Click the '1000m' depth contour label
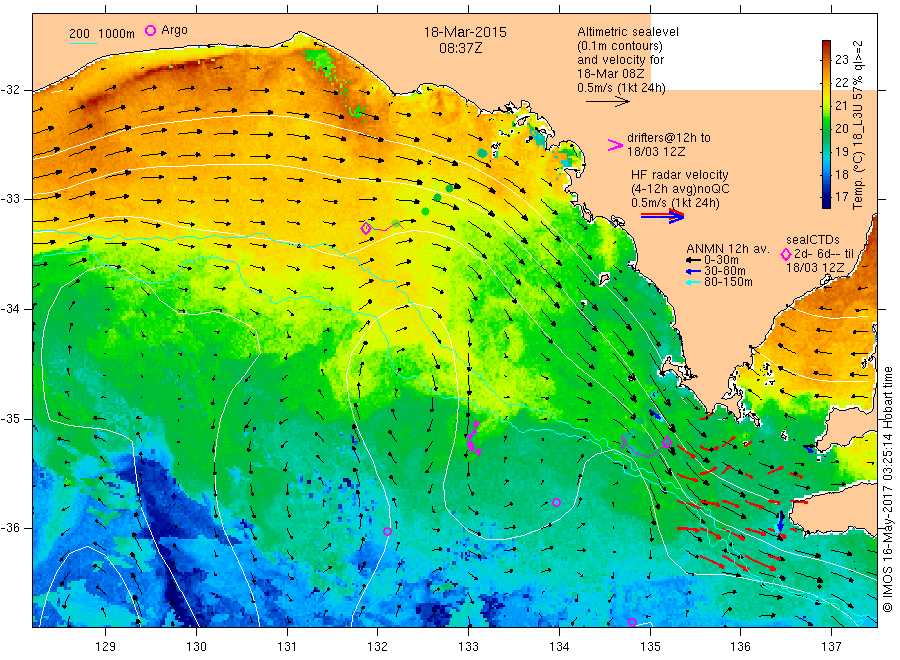 [x=117, y=34]
